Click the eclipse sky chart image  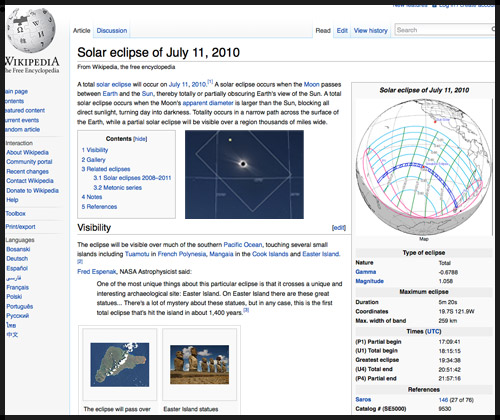pos(244,174)
